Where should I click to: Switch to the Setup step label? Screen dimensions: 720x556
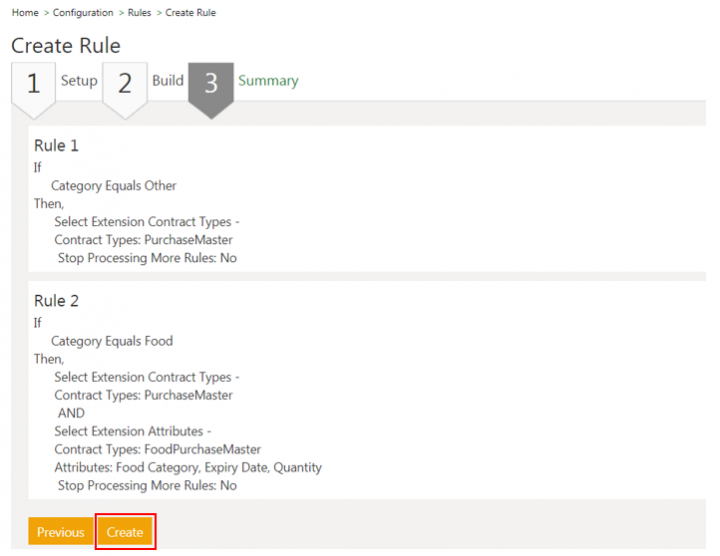coord(79,81)
